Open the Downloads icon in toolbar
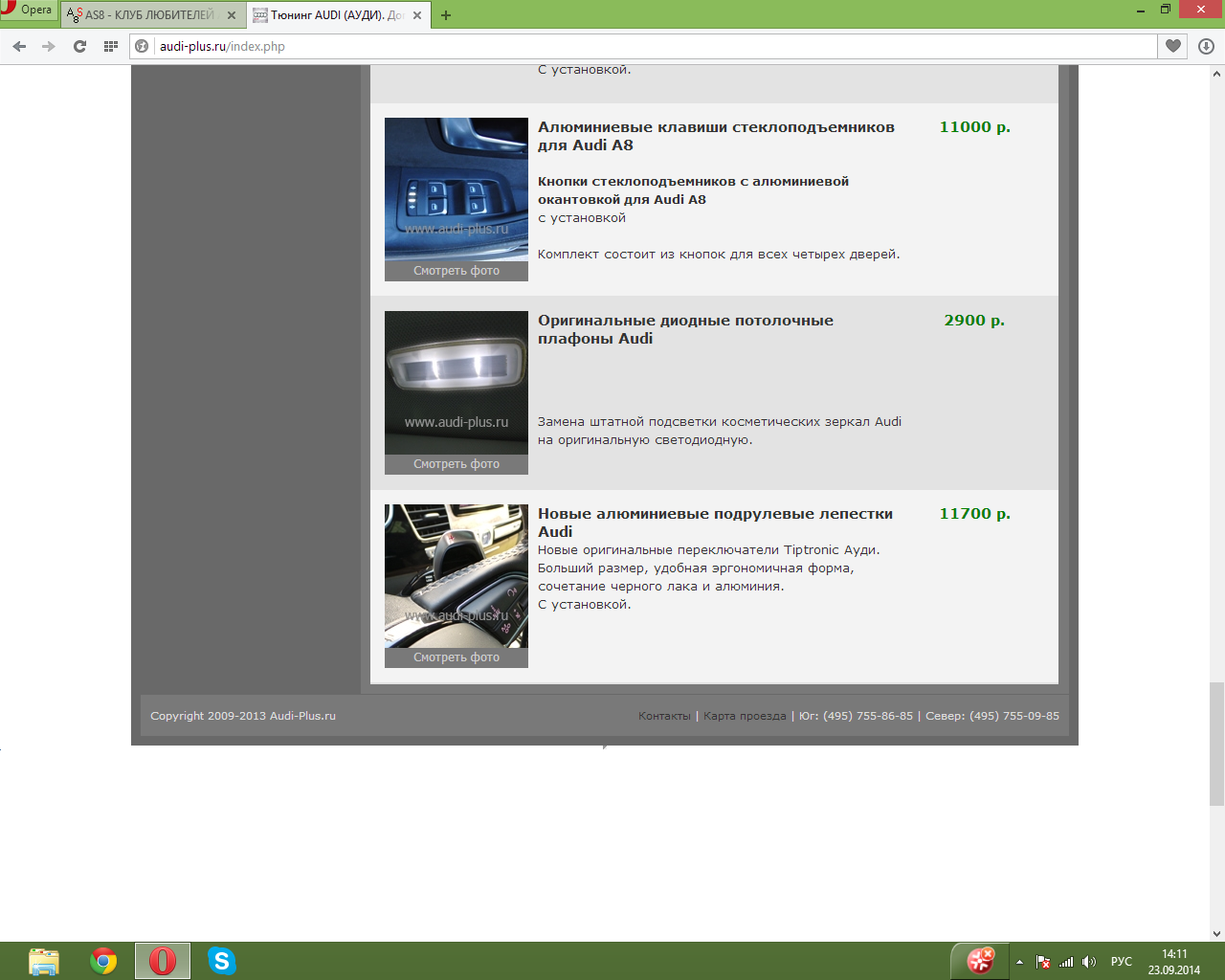 click(1206, 46)
